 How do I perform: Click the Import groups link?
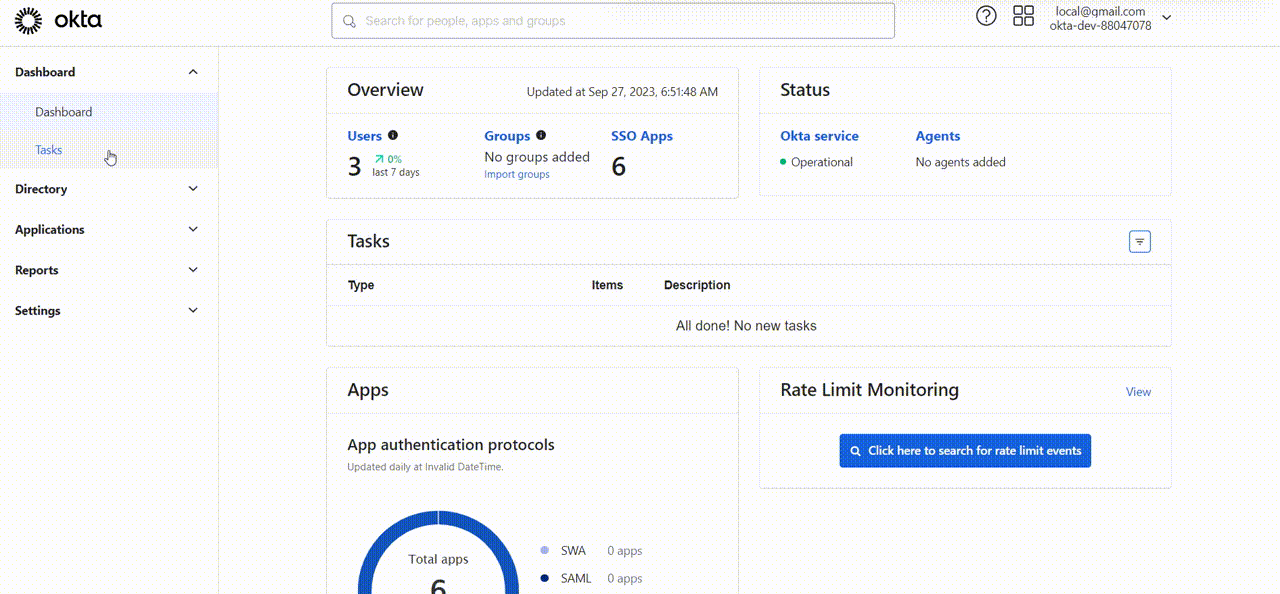click(x=517, y=174)
